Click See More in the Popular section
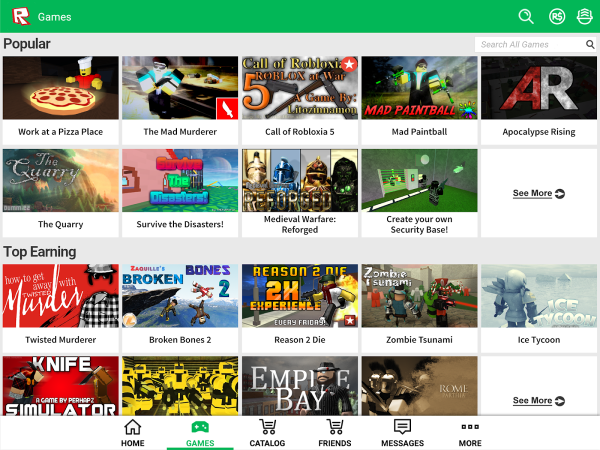 (539, 193)
